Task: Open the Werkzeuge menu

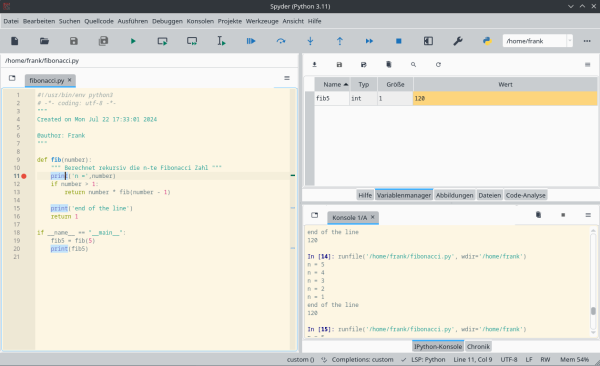Action: (x=262, y=21)
